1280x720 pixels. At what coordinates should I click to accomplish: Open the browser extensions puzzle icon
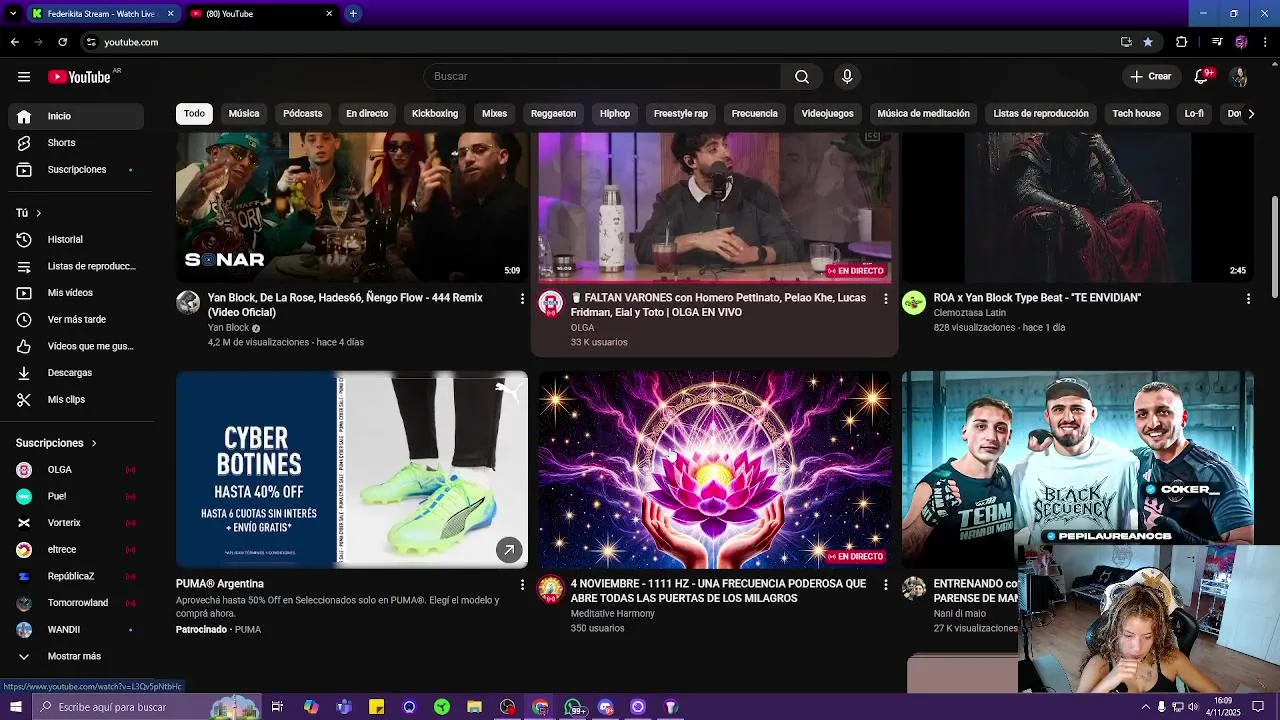click(1182, 42)
